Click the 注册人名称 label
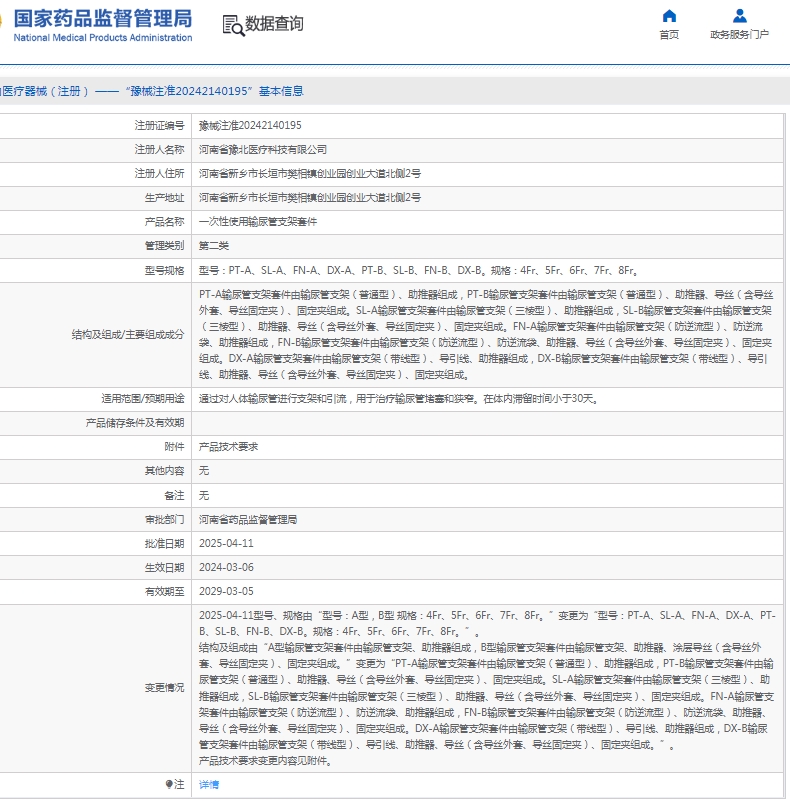 coord(160,150)
